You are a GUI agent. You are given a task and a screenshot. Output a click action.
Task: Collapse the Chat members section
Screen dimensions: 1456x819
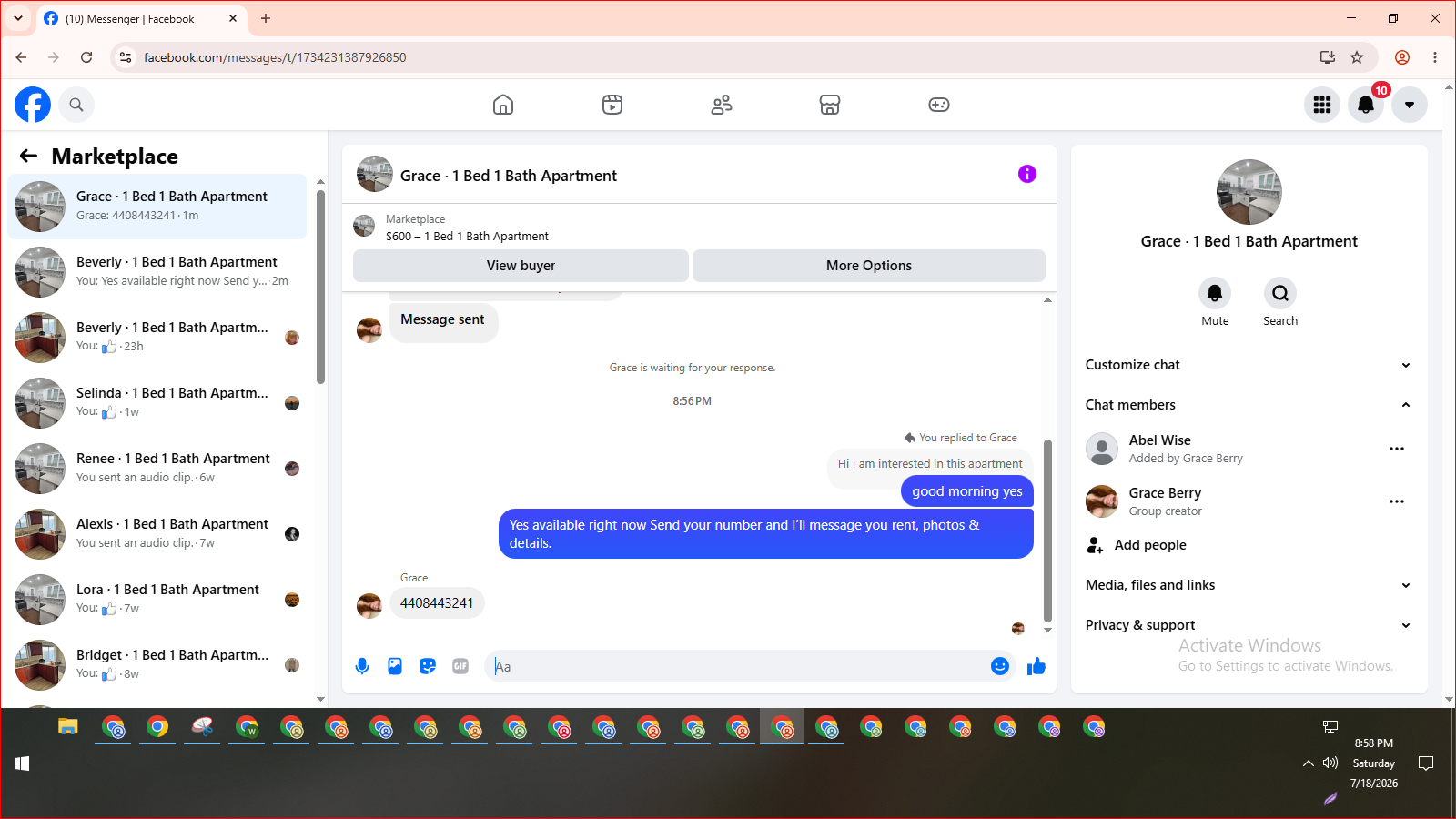pos(1249,405)
